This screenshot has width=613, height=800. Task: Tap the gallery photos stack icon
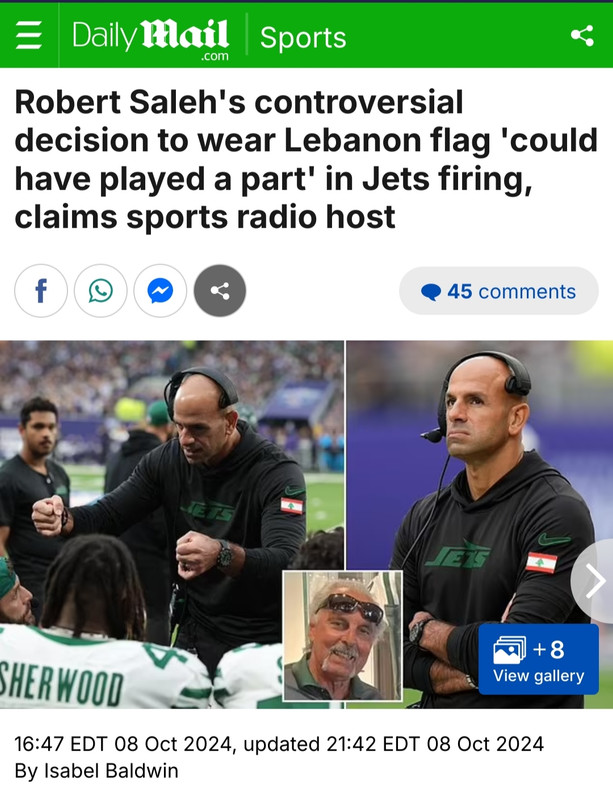[x=509, y=650]
